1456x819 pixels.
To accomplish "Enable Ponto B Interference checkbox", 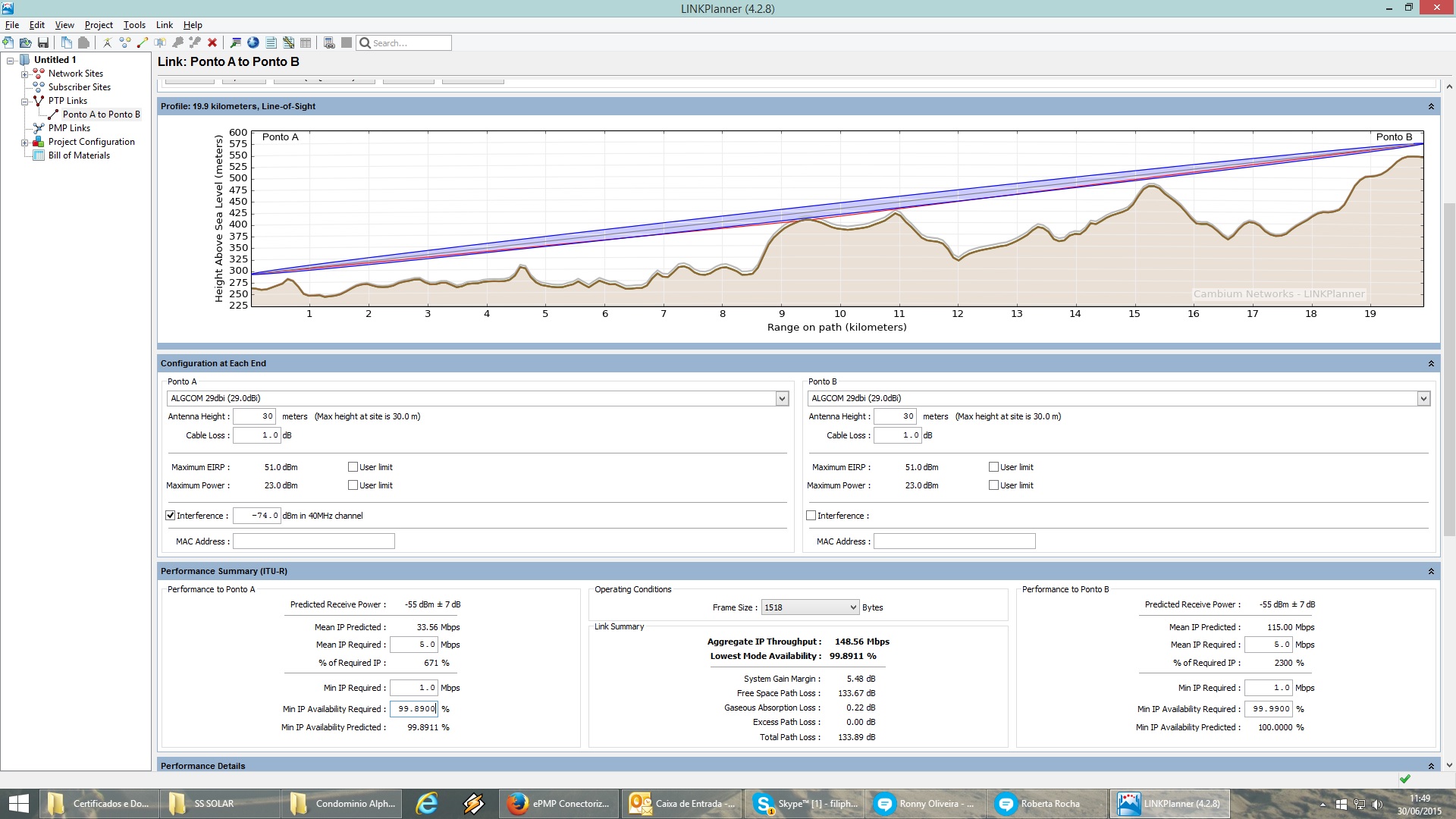I will point(811,516).
